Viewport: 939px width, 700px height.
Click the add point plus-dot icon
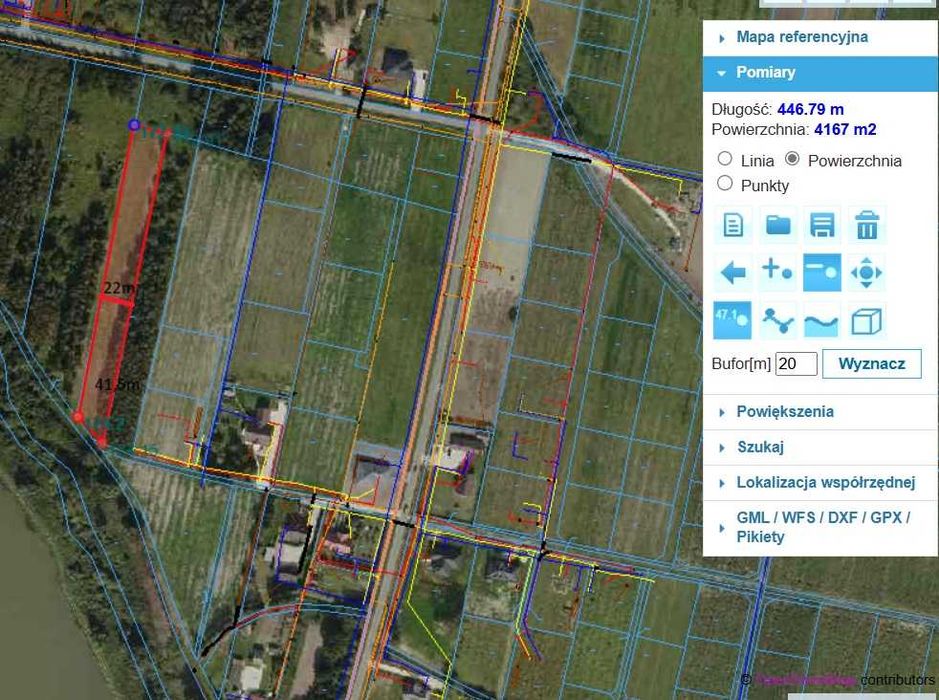(778, 272)
